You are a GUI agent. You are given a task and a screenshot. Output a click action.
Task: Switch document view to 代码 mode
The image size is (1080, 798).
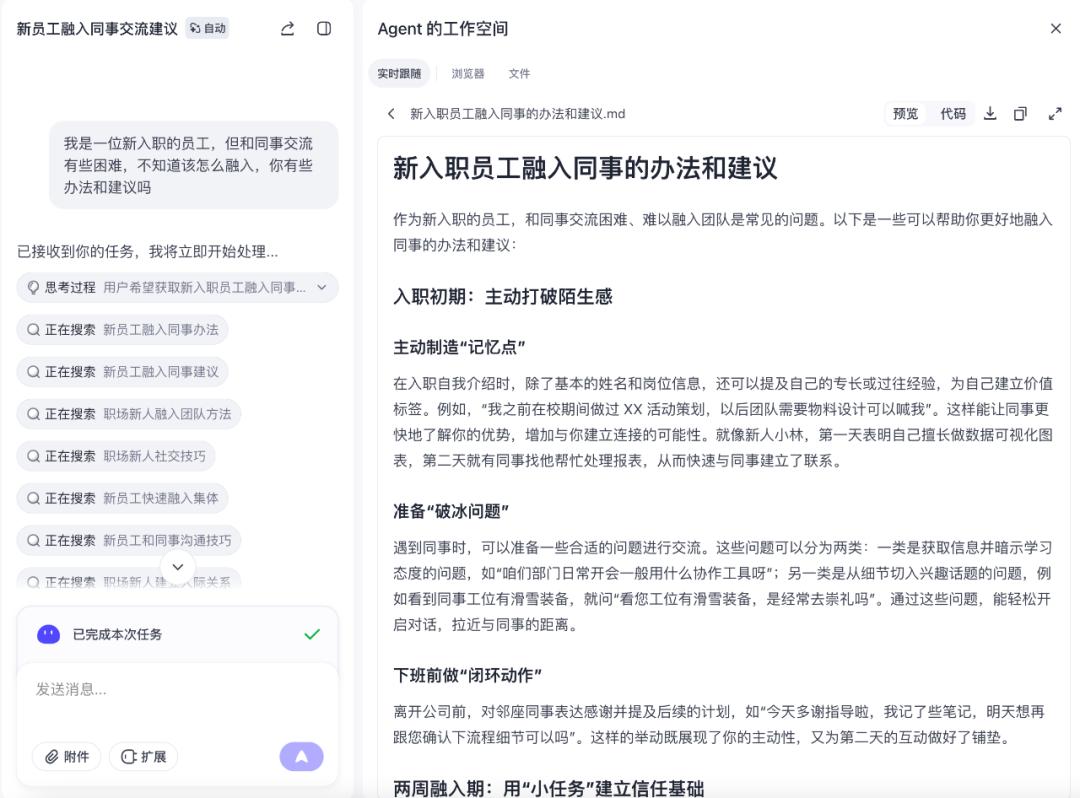pyautogui.click(x=953, y=114)
